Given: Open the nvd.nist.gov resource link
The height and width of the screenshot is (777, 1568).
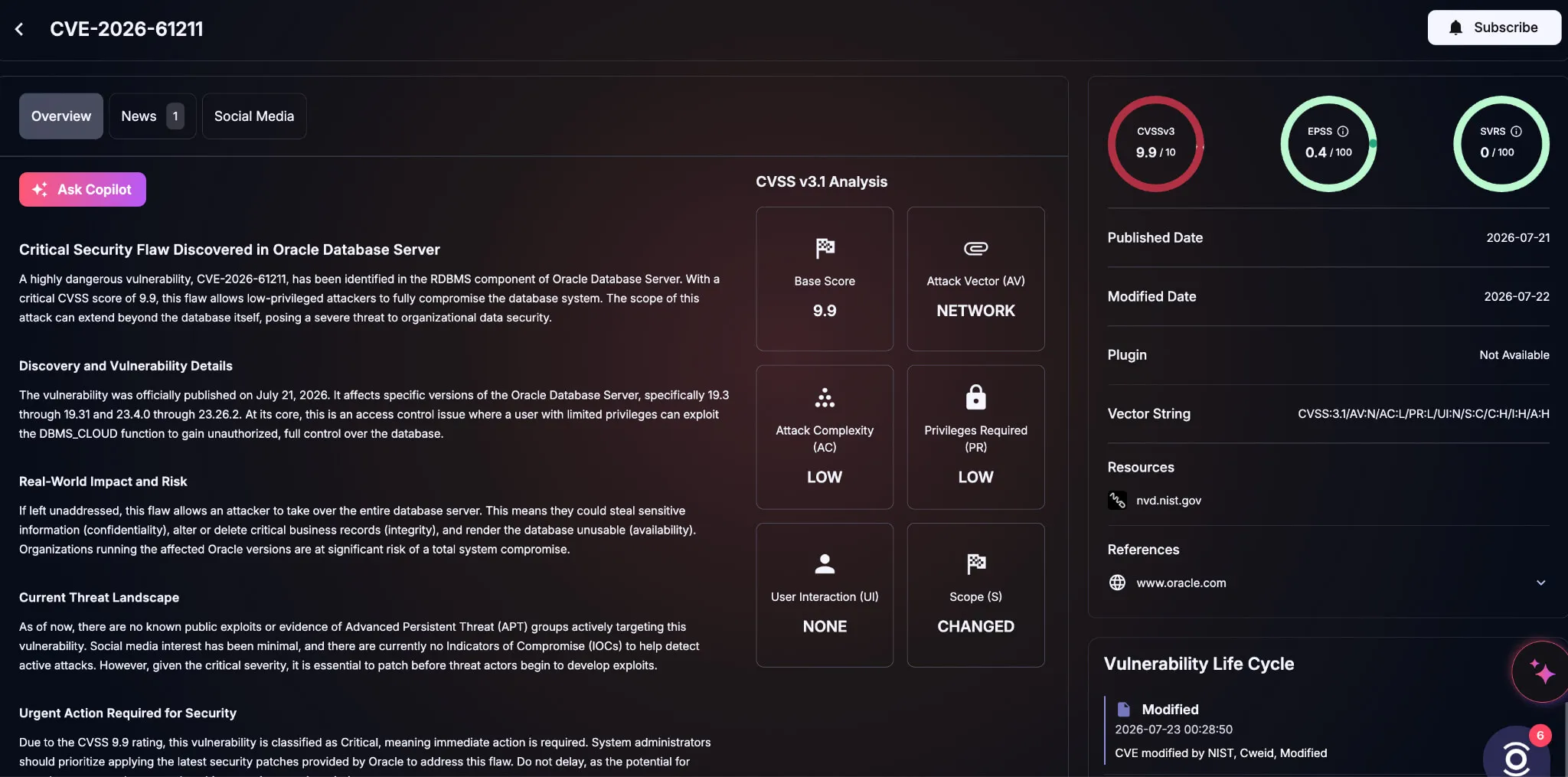Looking at the screenshot, I should pyautogui.click(x=1168, y=501).
